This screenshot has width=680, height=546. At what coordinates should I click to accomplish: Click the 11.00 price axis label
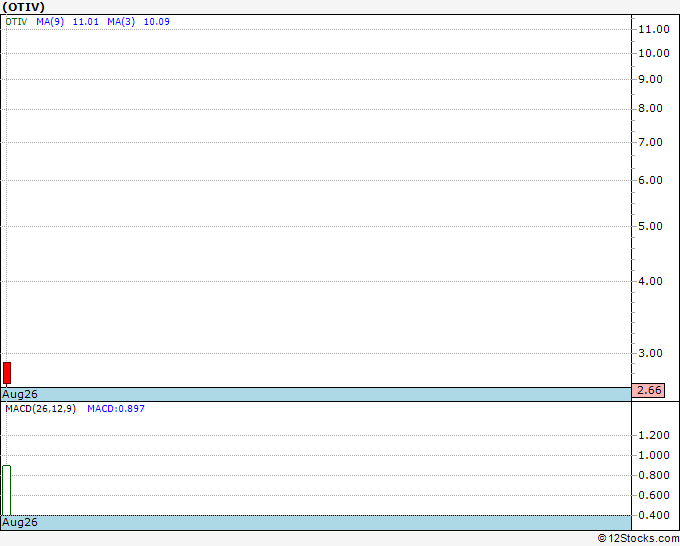point(654,29)
